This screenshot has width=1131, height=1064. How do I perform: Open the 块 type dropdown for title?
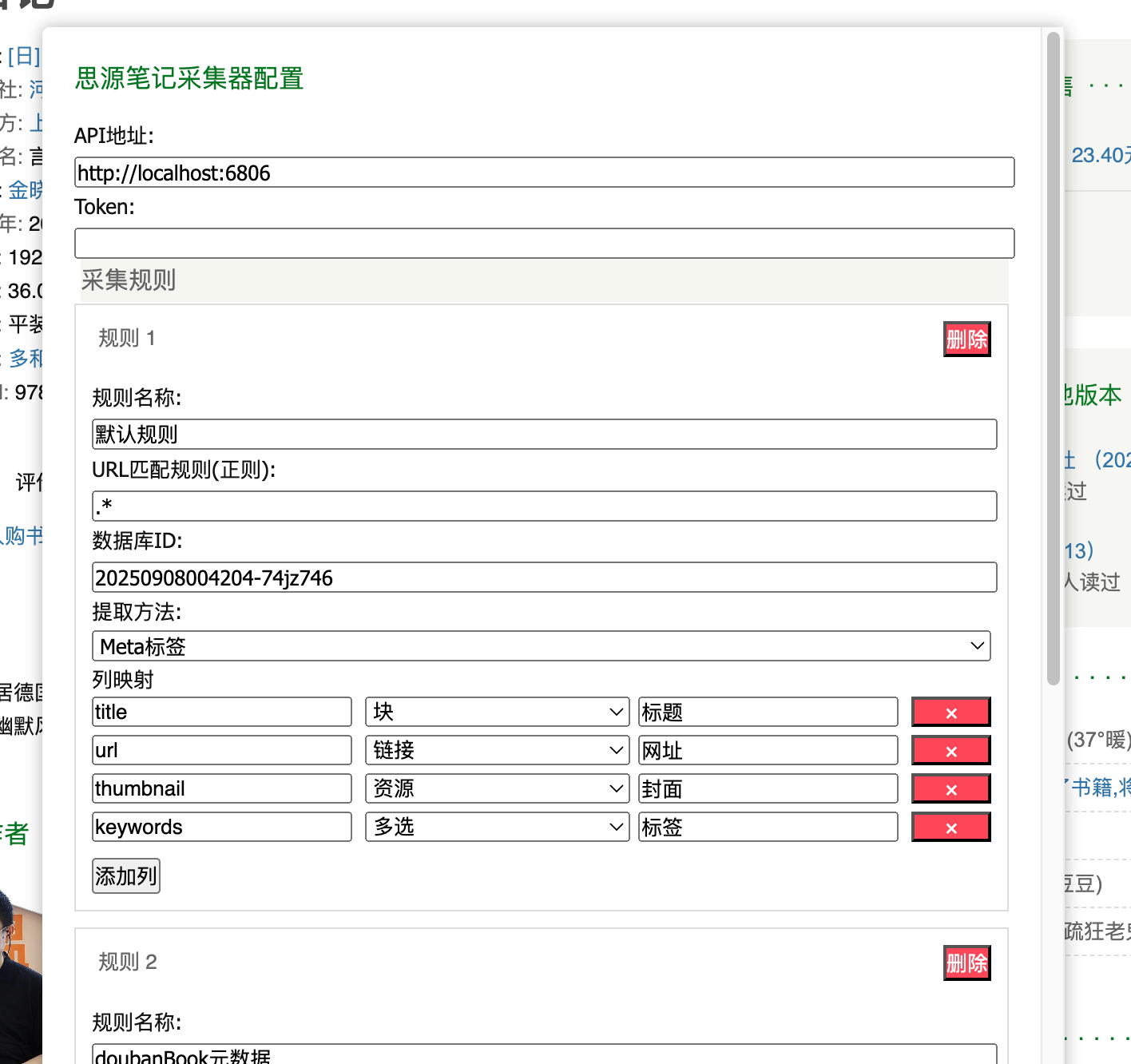pos(497,712)
